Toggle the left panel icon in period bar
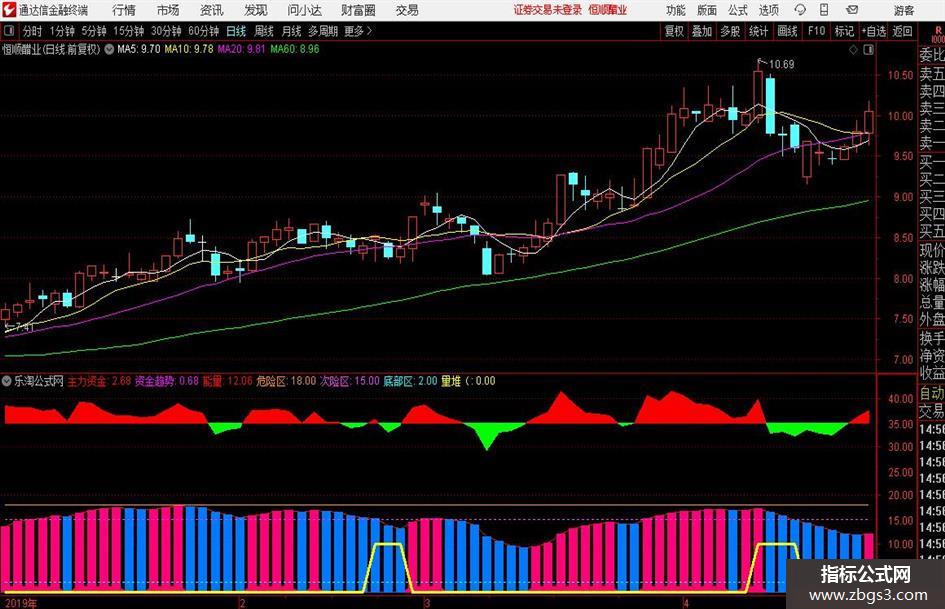Viewport: 945px width, 609px height. 8,31
